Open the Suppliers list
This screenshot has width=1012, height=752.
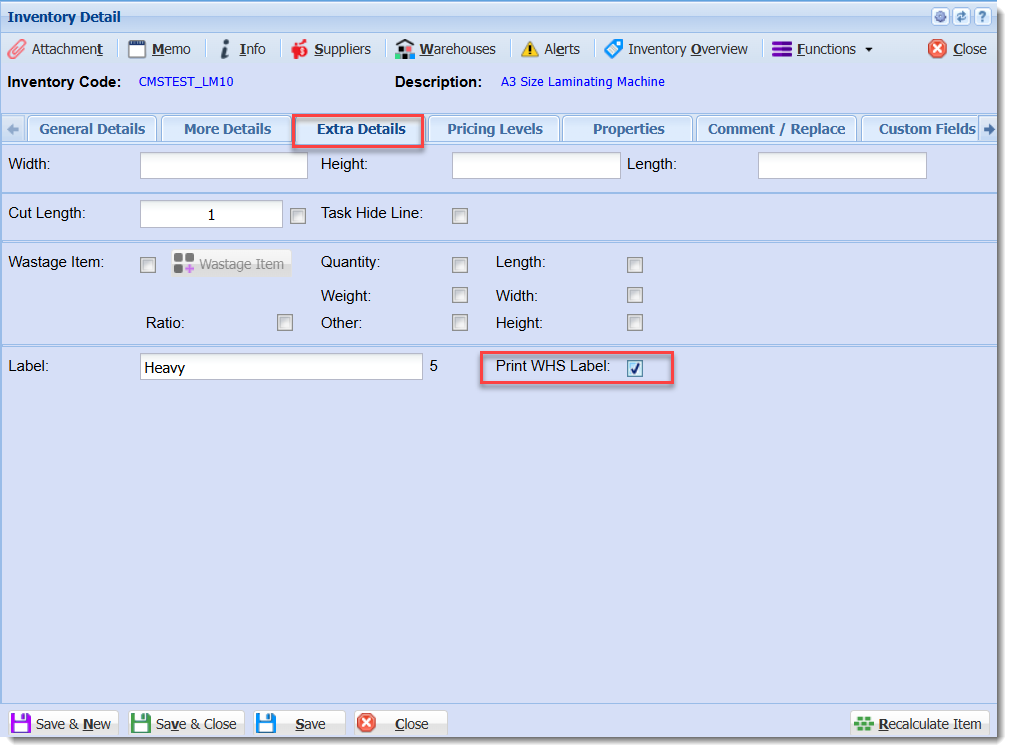click(x=331, y=49)
